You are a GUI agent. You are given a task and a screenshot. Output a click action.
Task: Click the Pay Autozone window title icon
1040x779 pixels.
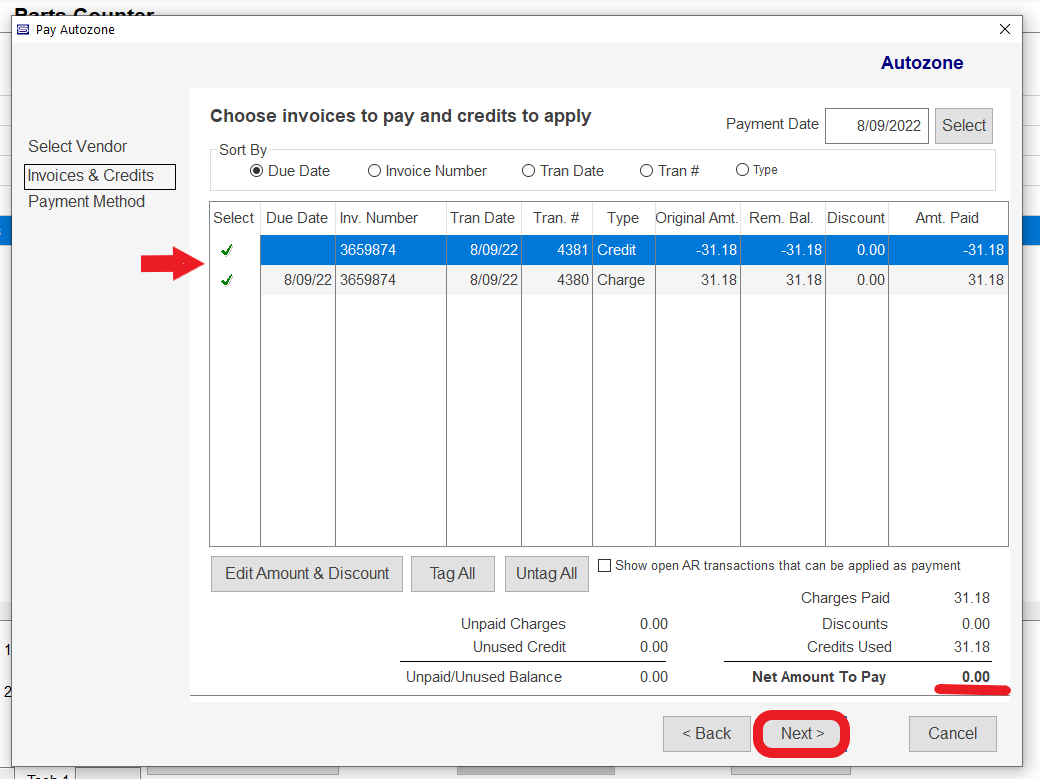click(x=23, y=29)
